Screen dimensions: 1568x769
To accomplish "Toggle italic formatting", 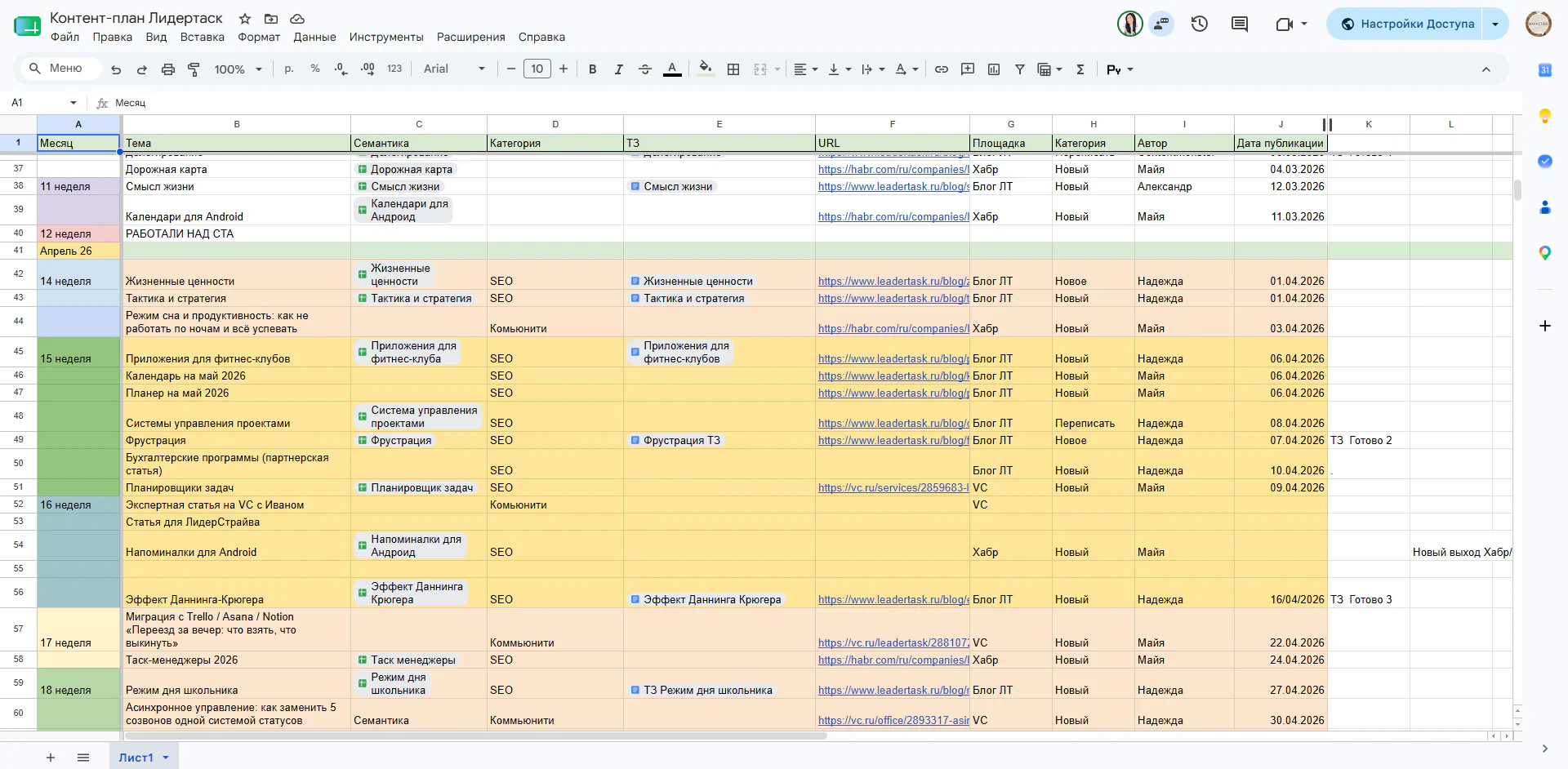I will 619,69.
